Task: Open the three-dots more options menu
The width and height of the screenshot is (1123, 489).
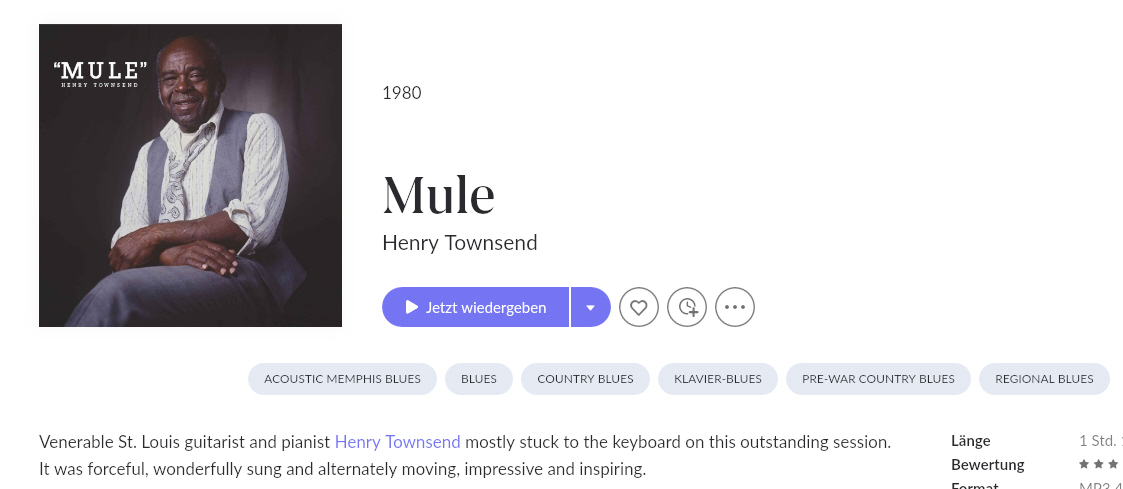Action: coord(735,307)
